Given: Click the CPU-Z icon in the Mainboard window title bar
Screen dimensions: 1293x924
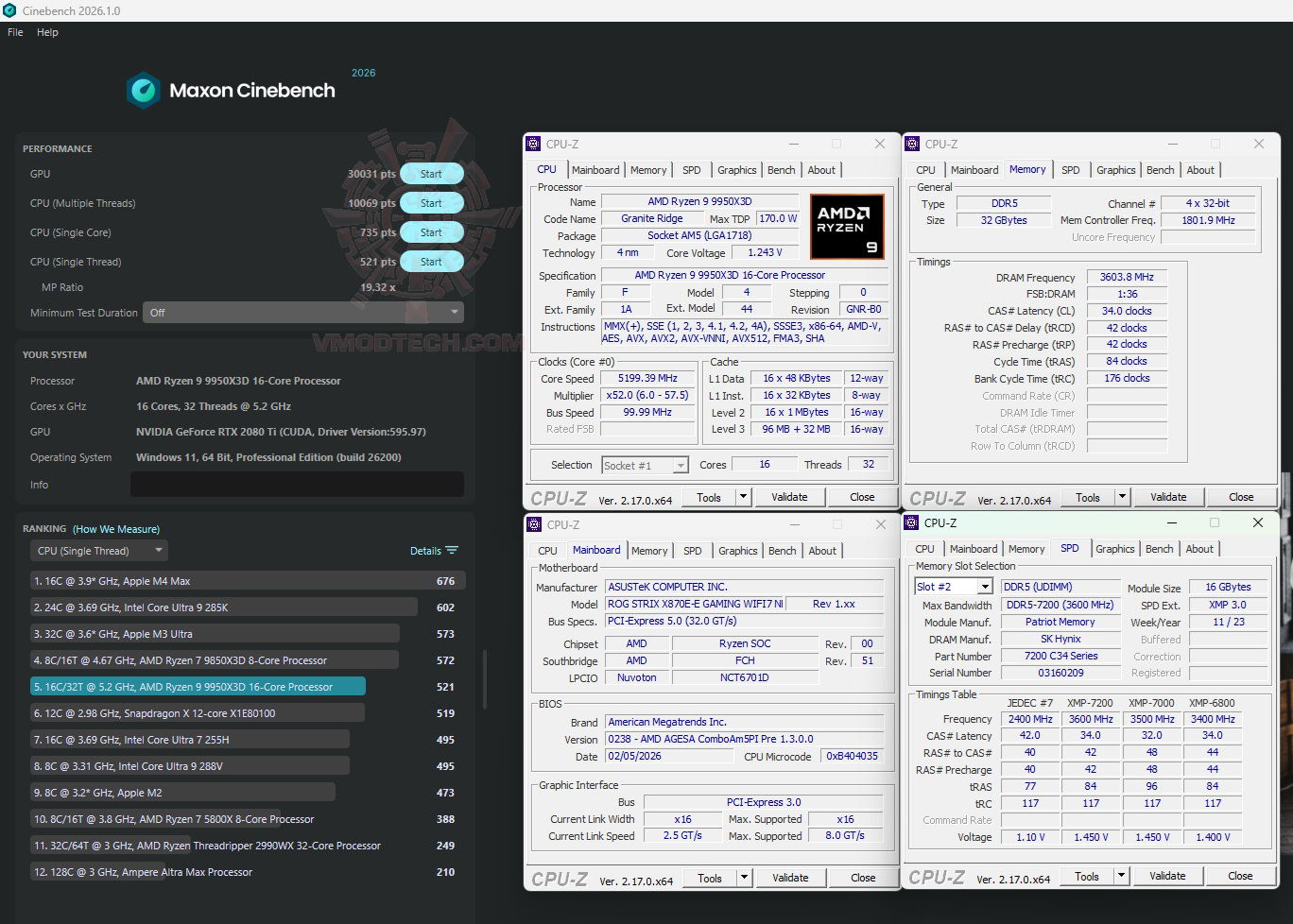Looking at the screenshot, I should pos(533,524).
